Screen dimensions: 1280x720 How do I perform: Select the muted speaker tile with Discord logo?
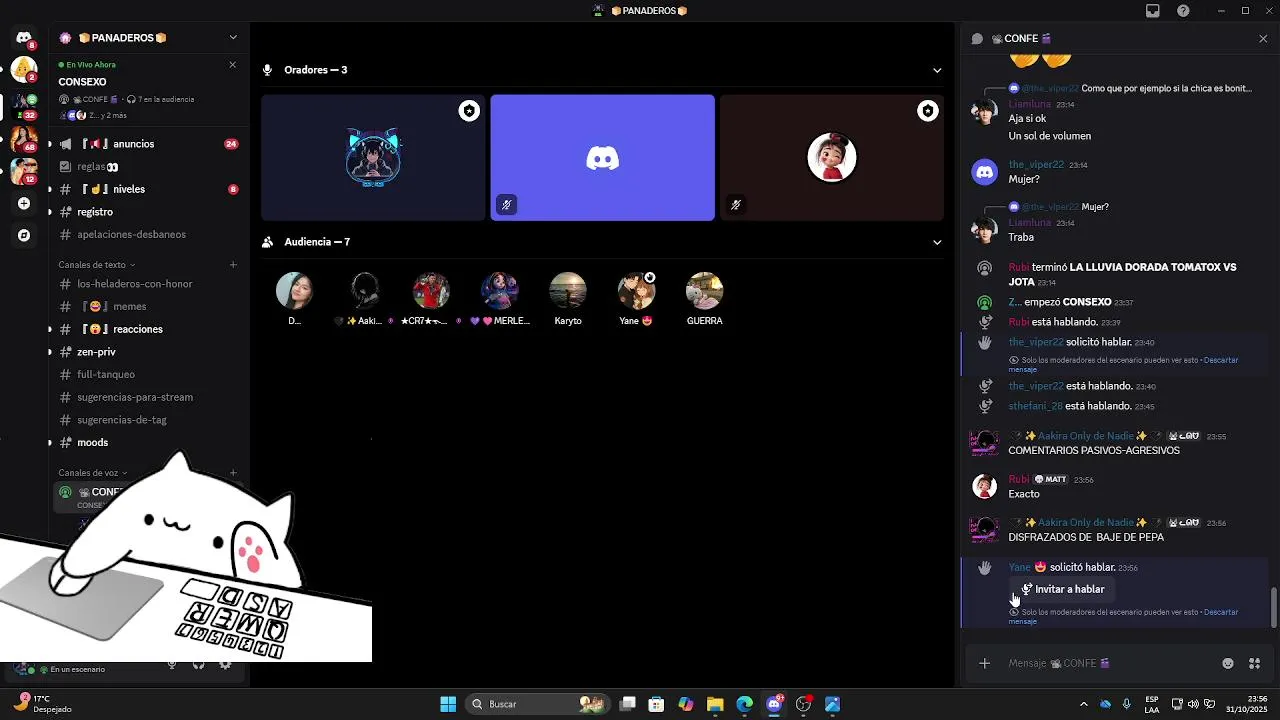[x=602, y=157]
